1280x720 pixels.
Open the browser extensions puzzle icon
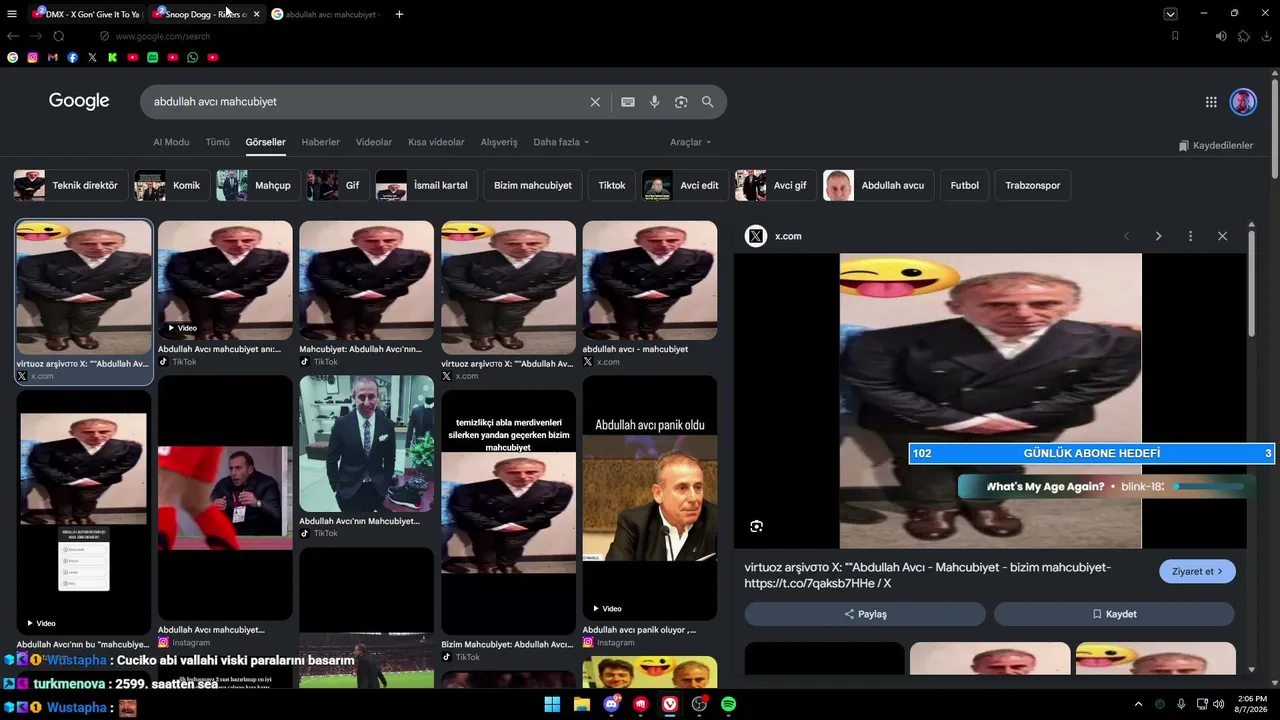(x=1244, y=36)
